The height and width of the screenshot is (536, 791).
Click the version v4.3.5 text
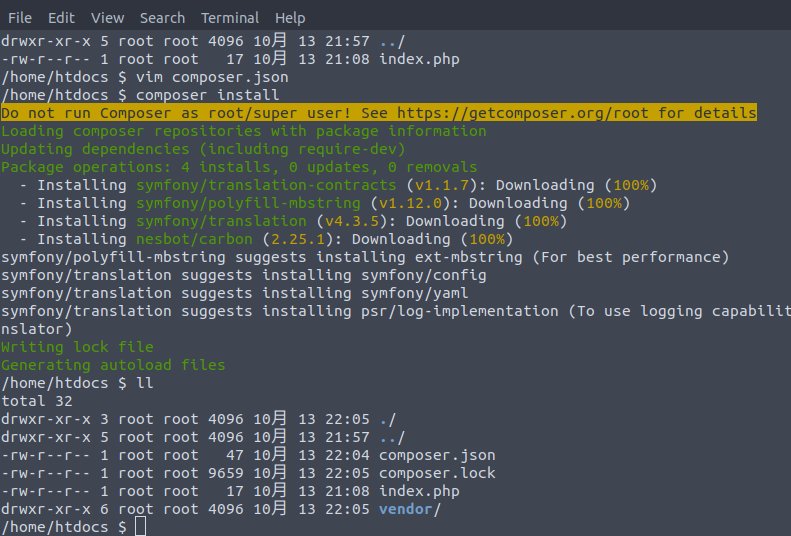tap(352, 221)
